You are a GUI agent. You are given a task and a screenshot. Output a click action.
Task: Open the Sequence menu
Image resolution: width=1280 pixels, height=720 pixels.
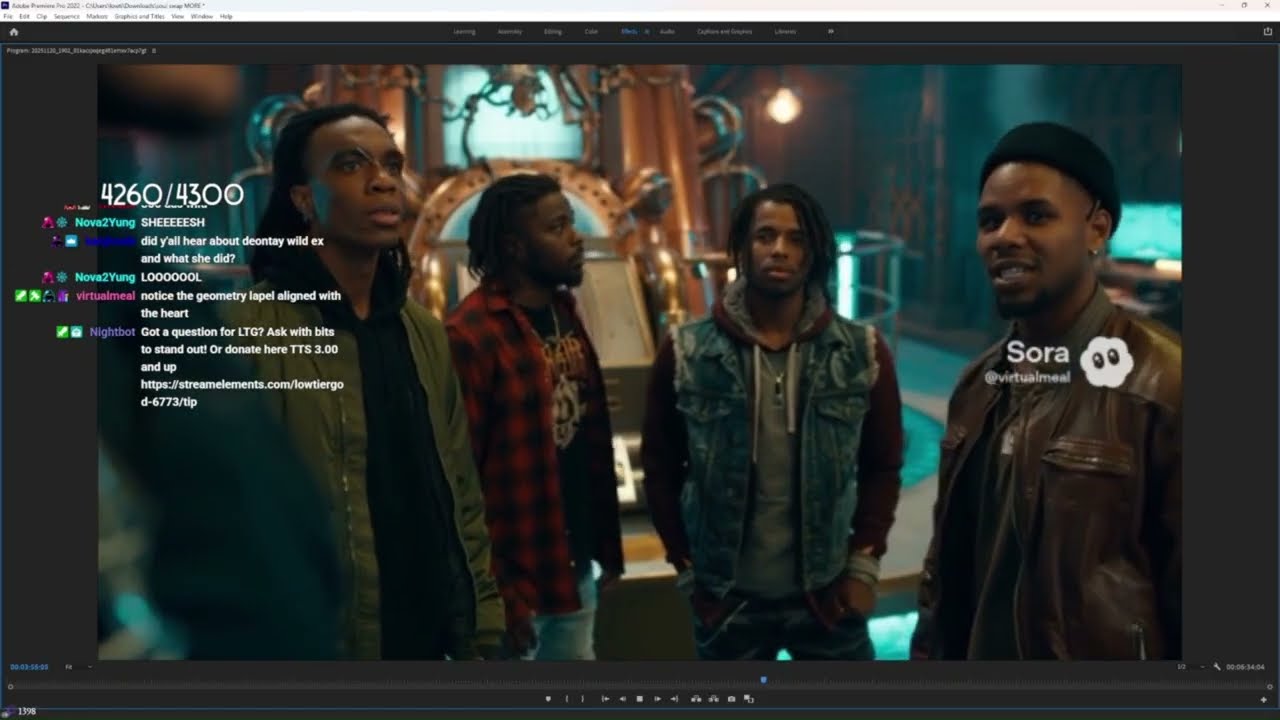[x=66, y=17]
